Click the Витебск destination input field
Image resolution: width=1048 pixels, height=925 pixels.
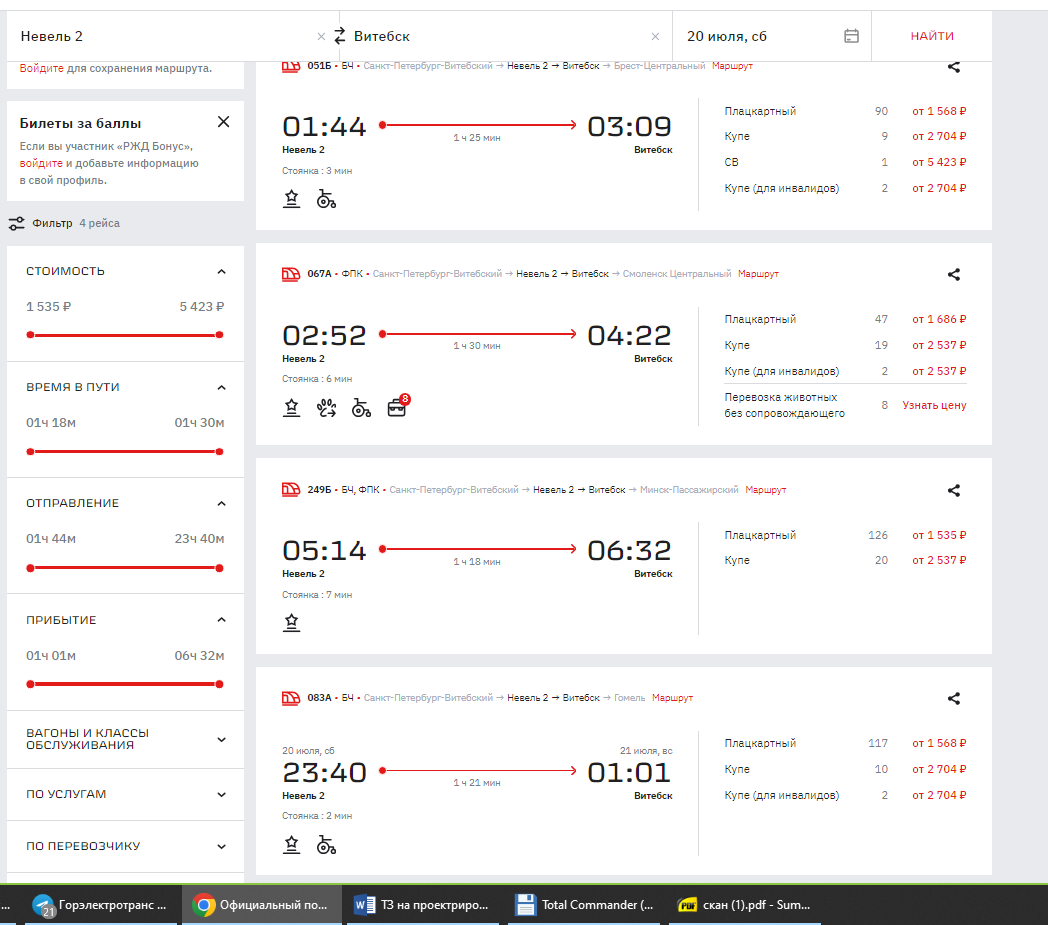click(500, 36)
